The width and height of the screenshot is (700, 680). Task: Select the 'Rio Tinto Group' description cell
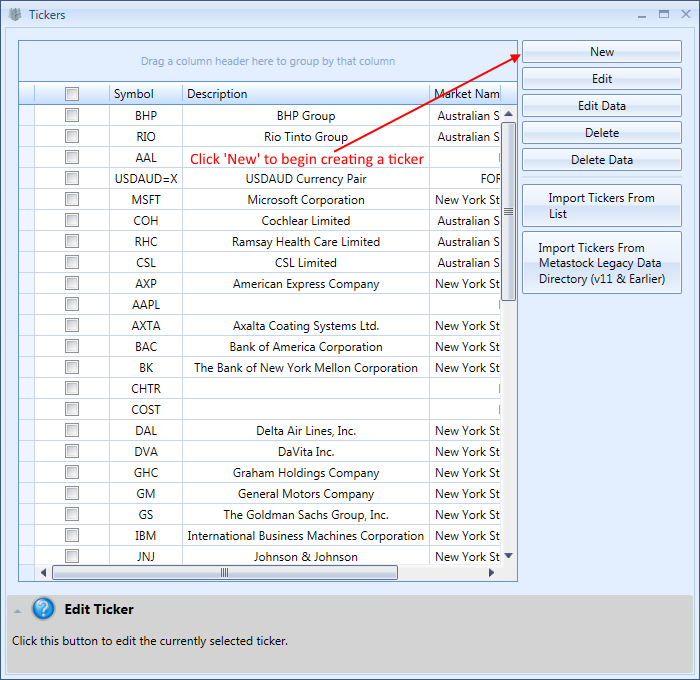[x=306, y=136]
